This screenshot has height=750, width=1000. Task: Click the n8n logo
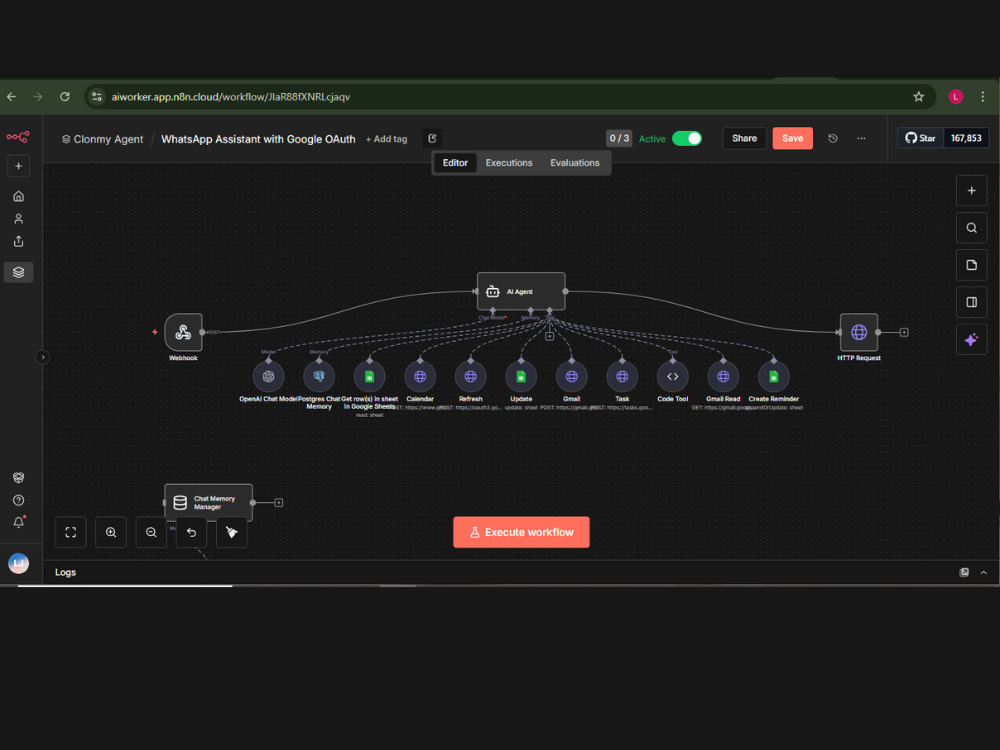coord(18,136)
